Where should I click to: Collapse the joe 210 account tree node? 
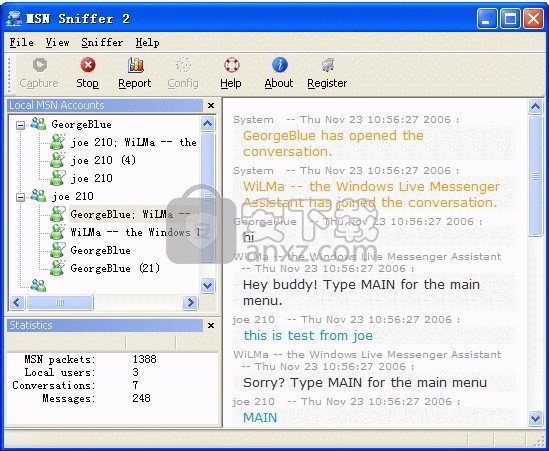click(x=21, y=197)
